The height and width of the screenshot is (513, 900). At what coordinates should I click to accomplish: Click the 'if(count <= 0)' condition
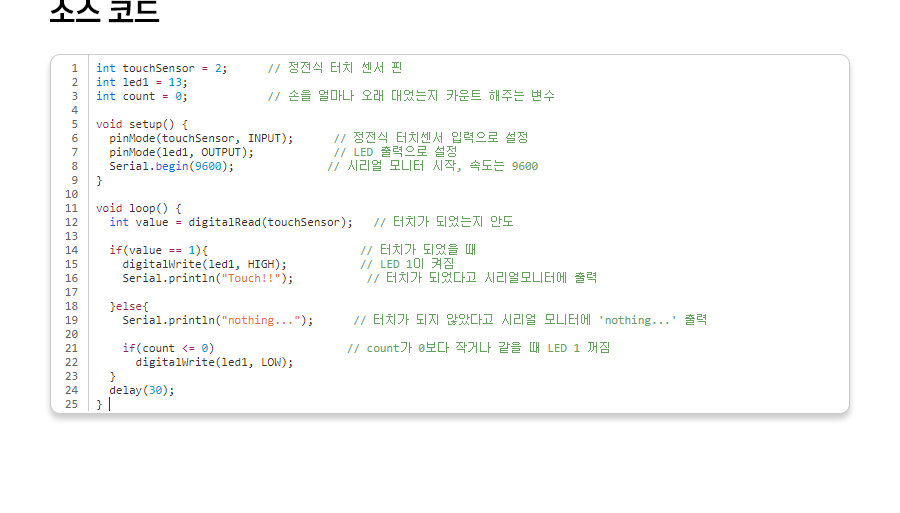tap(168, 348)
